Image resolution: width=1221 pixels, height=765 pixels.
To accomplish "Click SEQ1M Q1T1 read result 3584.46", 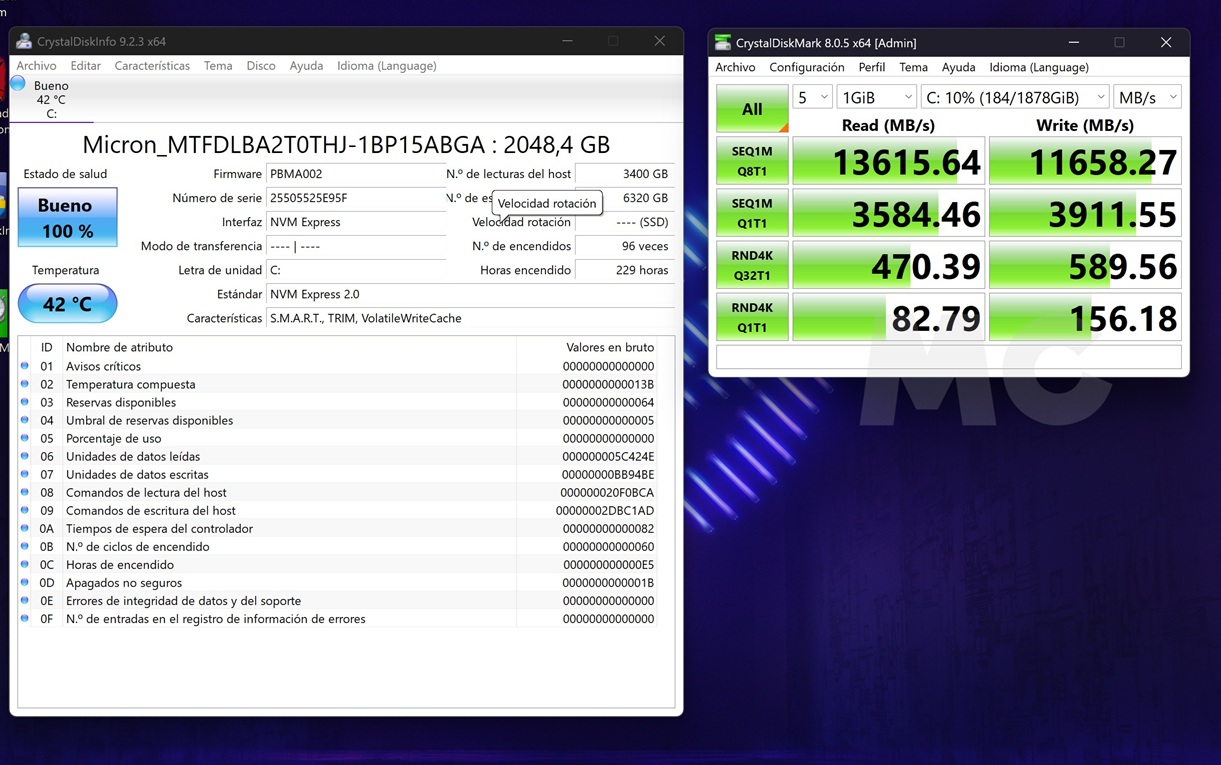I will [889, 213].
